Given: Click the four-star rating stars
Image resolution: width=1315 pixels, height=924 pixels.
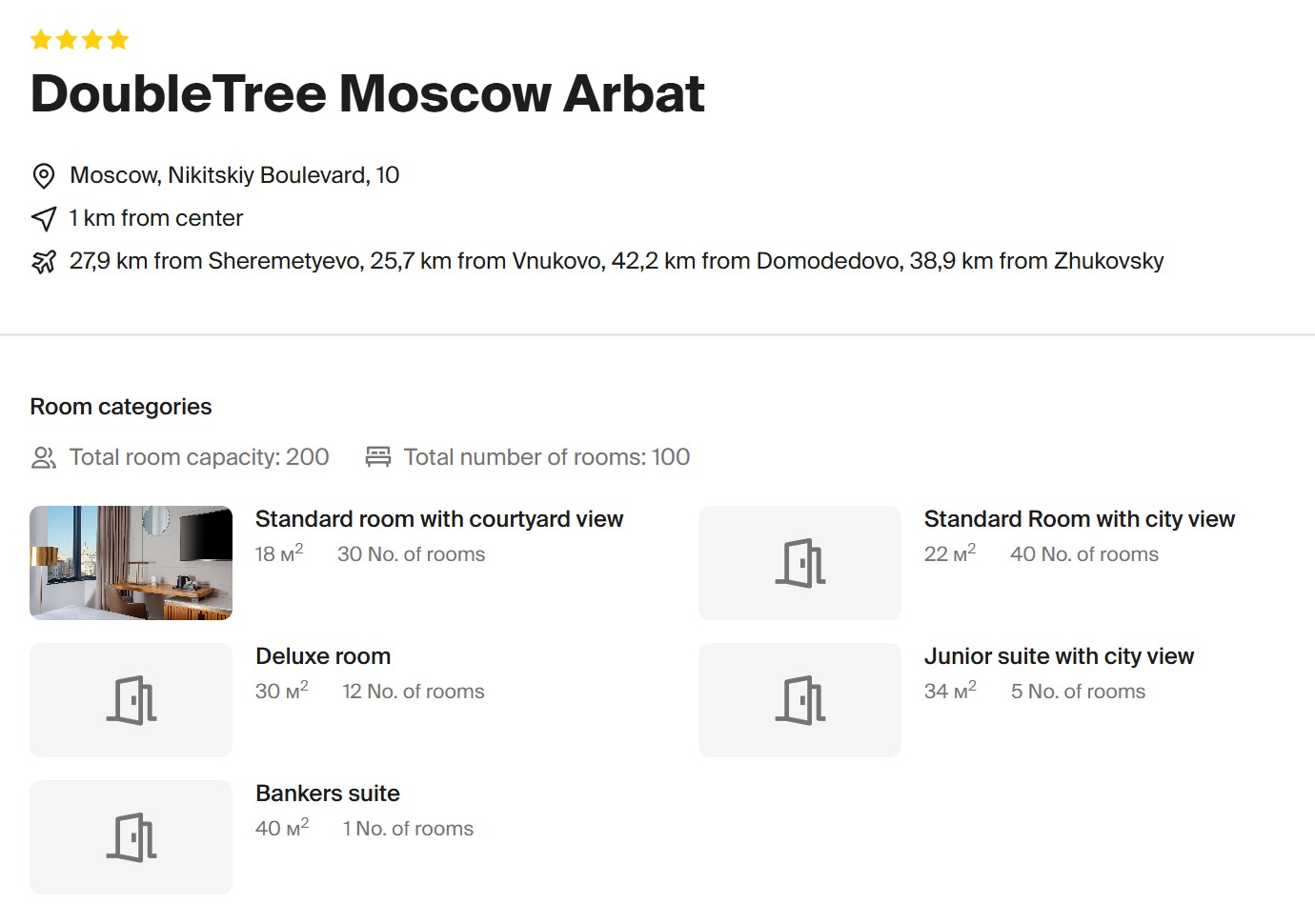Looking at the screenshot, I should (79, 40).
